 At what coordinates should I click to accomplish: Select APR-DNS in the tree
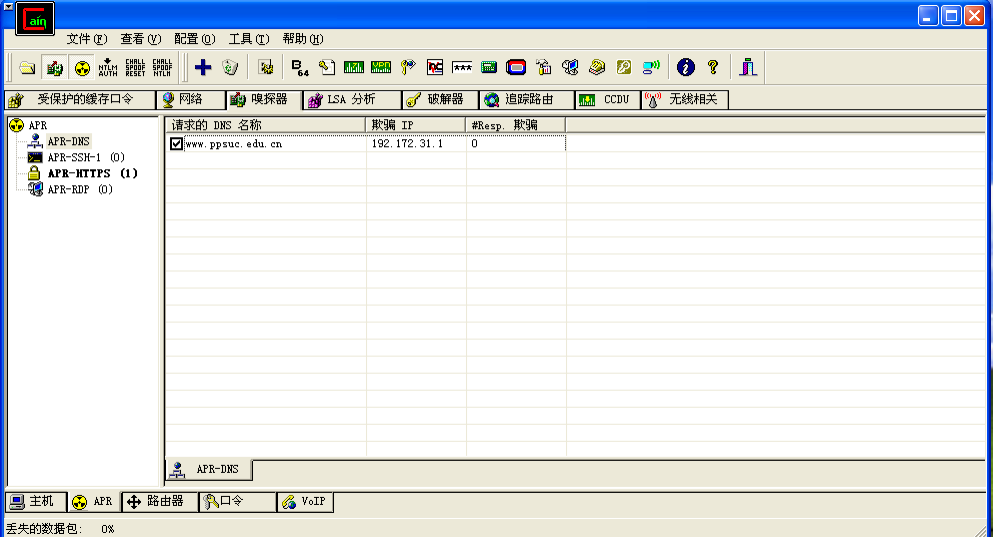(x=68, y=141)
